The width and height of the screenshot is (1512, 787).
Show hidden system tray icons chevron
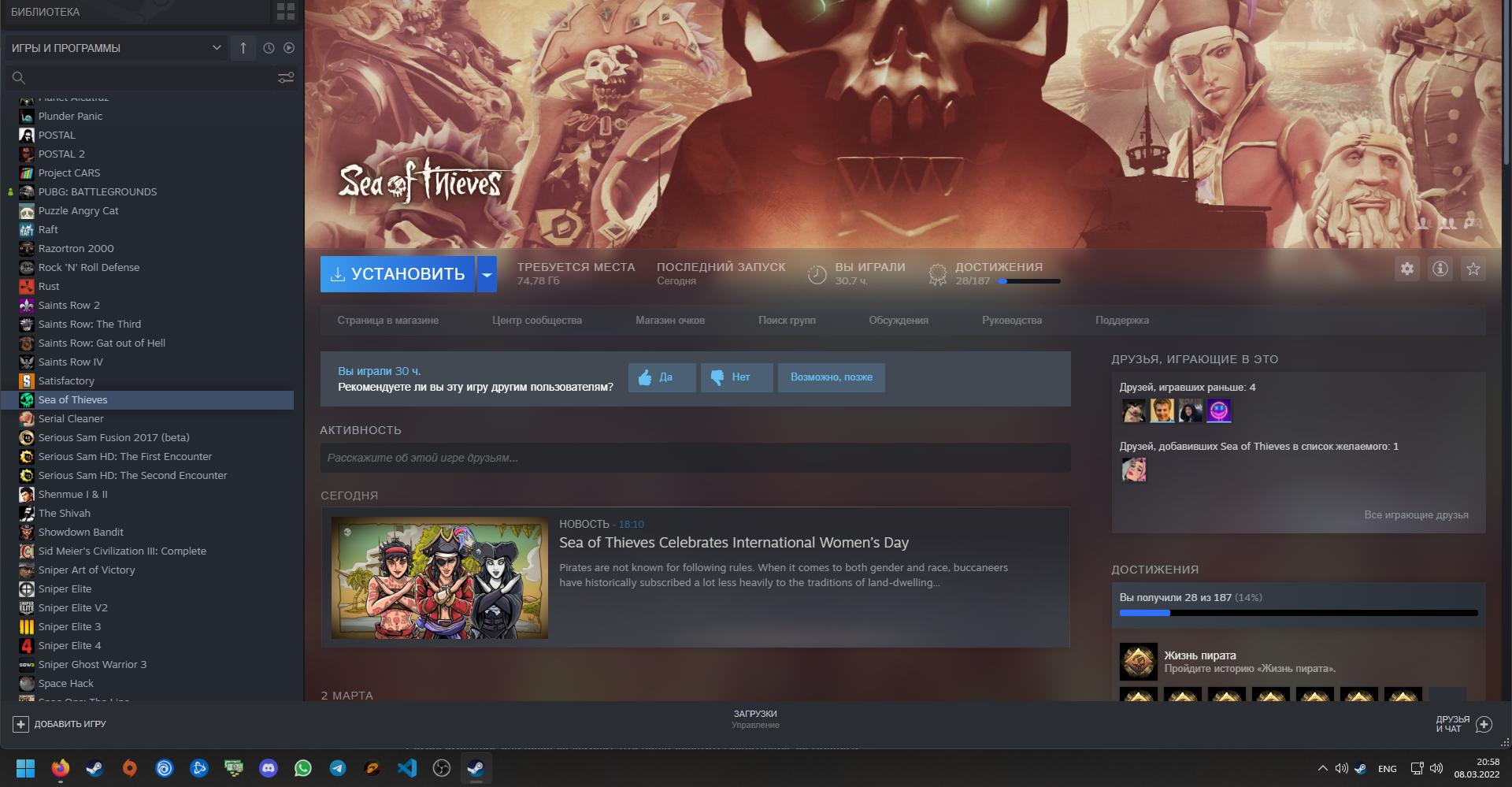1322,768
